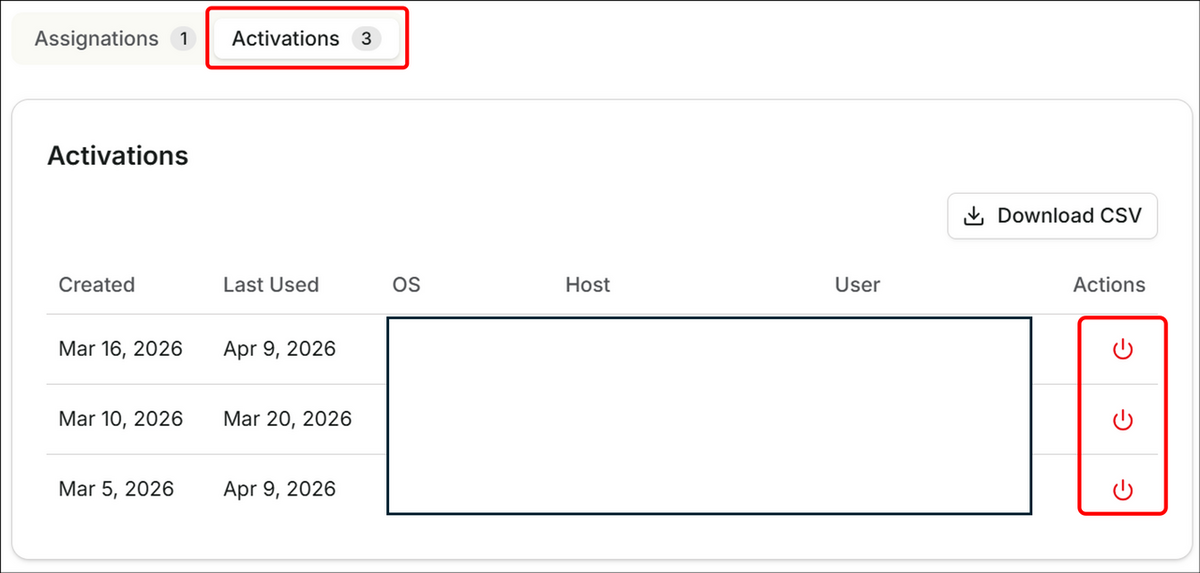Click the Host column header
Screen dimensions: 1200x573
(x=587, y=285)
